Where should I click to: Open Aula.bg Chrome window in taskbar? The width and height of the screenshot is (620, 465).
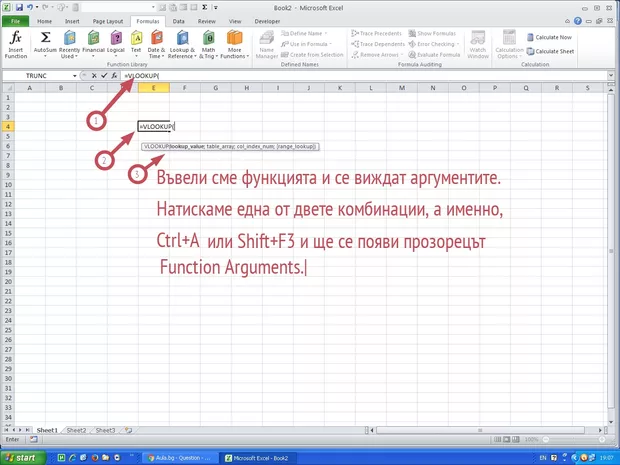coord(179,458)
